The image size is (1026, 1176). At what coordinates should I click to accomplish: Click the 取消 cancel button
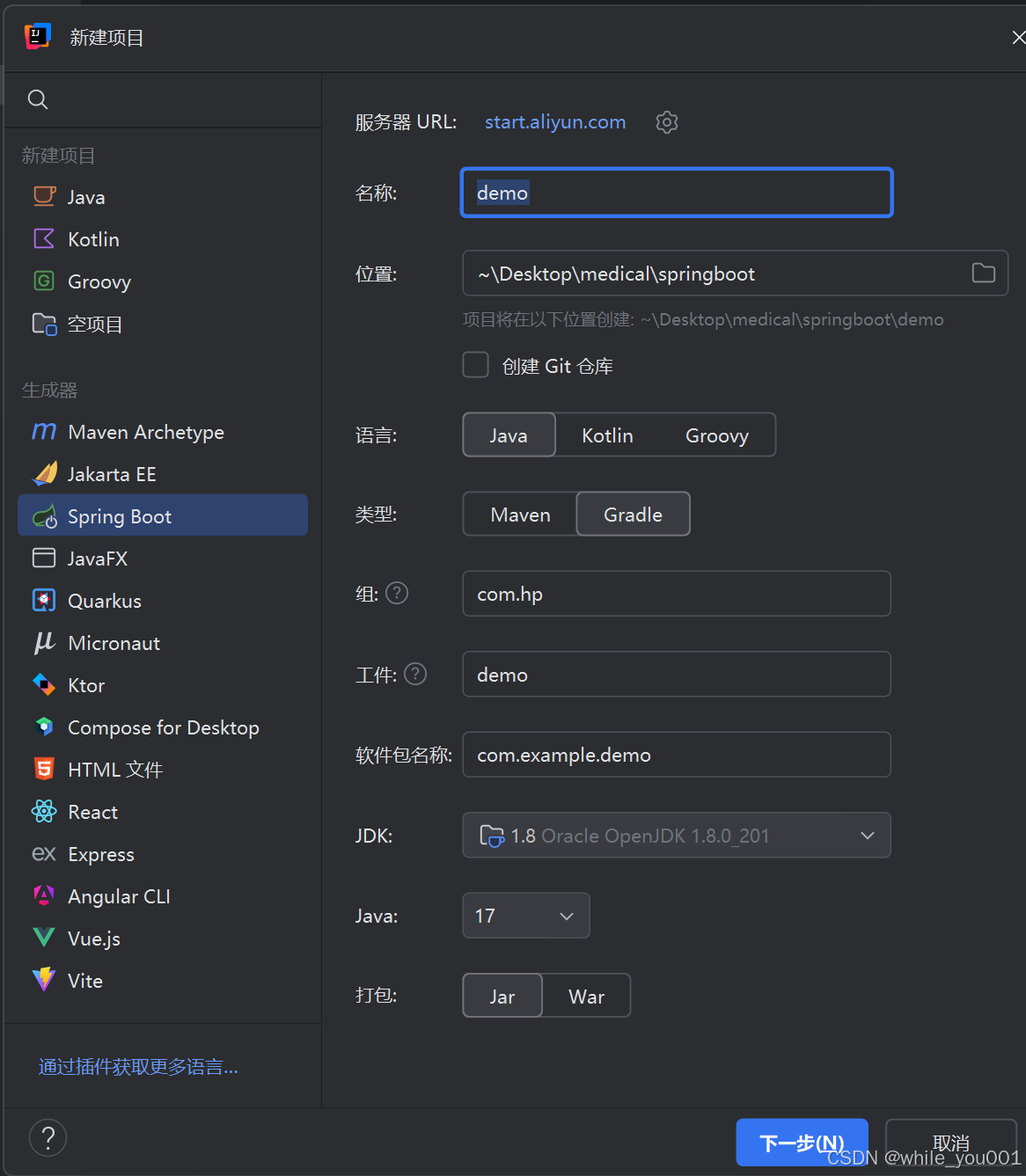(951, 1143)
